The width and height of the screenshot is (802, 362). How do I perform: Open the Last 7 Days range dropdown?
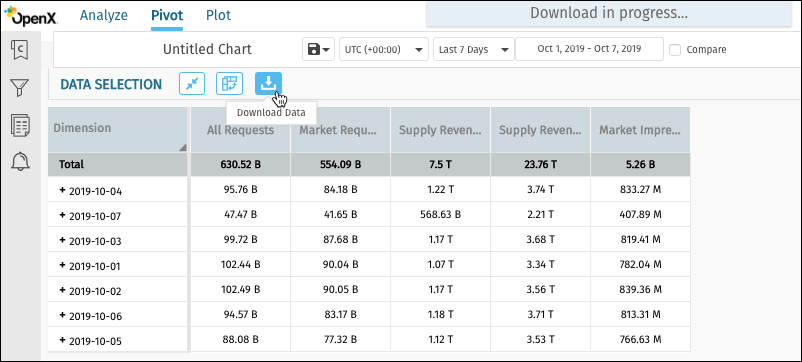click(x=474, y=49)
